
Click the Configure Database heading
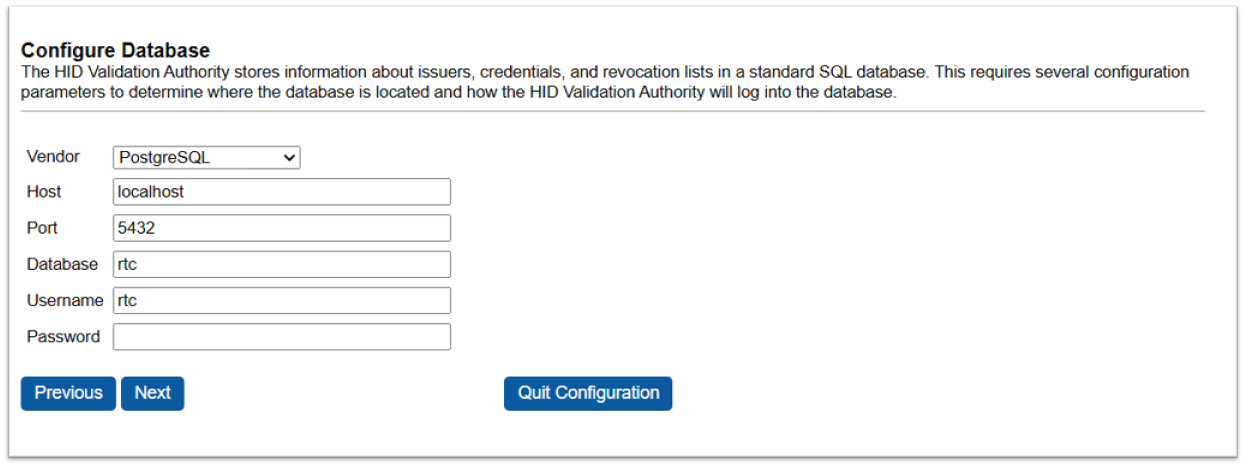pos(115,50)
